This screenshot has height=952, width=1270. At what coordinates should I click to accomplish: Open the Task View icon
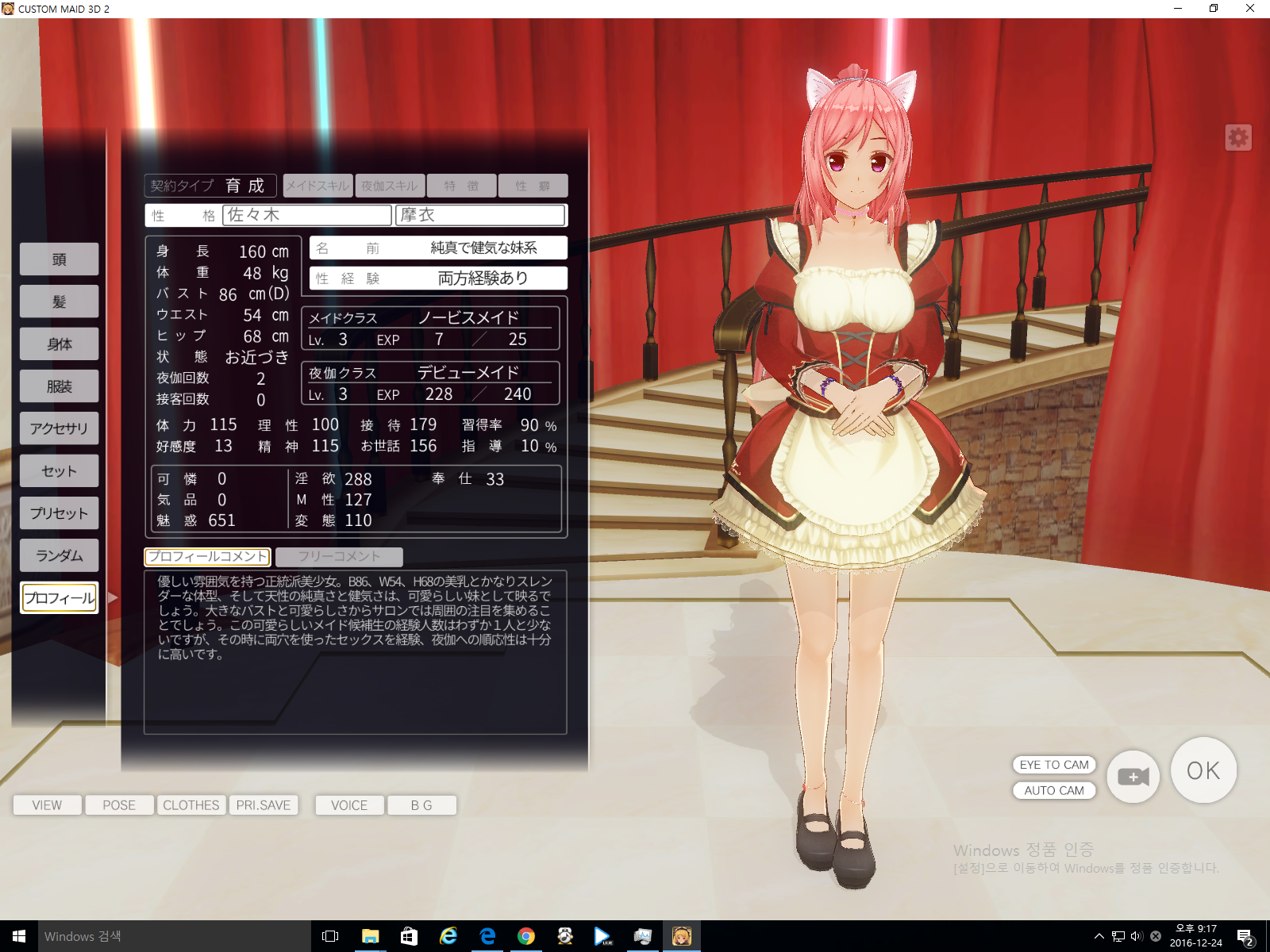pyautogui.click(x=330, y=936)
